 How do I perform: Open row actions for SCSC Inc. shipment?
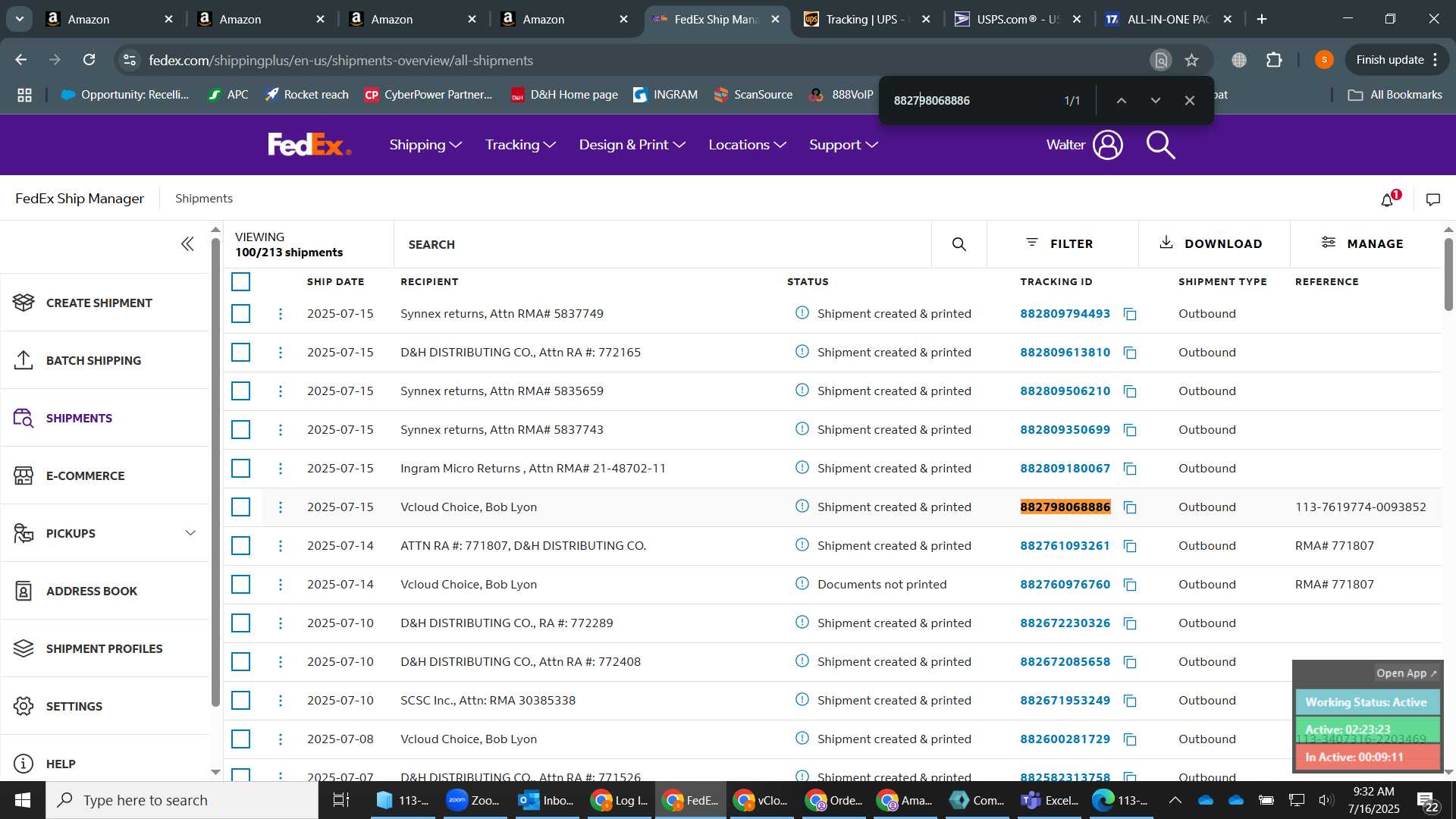click(281, 701)
